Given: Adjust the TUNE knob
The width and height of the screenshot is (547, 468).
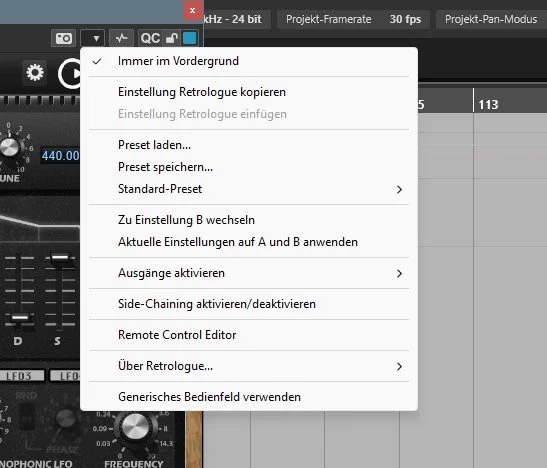Looking at the screenshot, I should point(10,148).
